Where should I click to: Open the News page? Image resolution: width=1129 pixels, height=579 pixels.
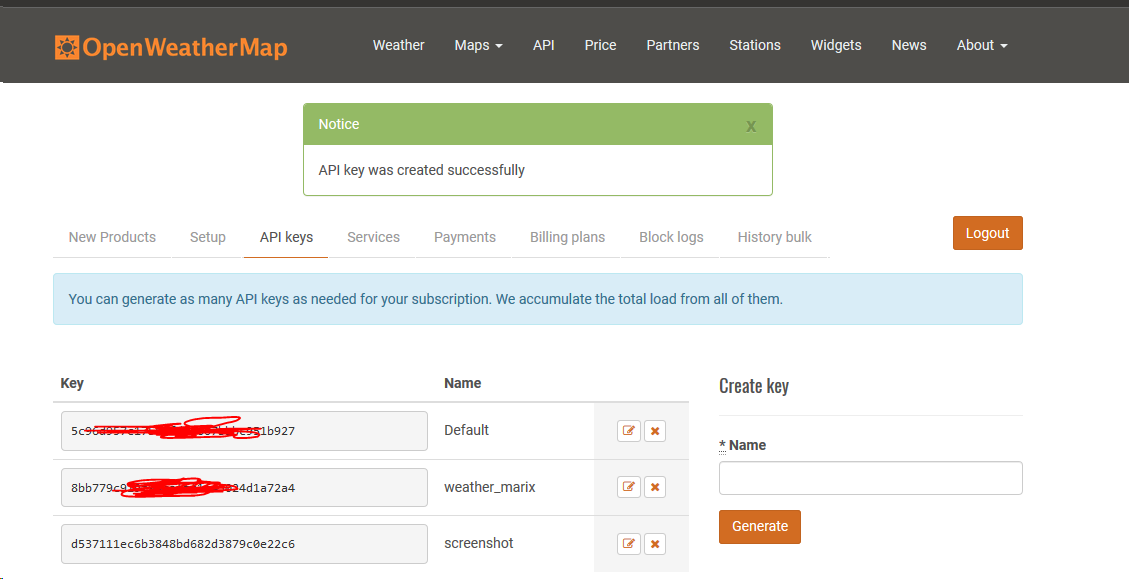point(909,45)
